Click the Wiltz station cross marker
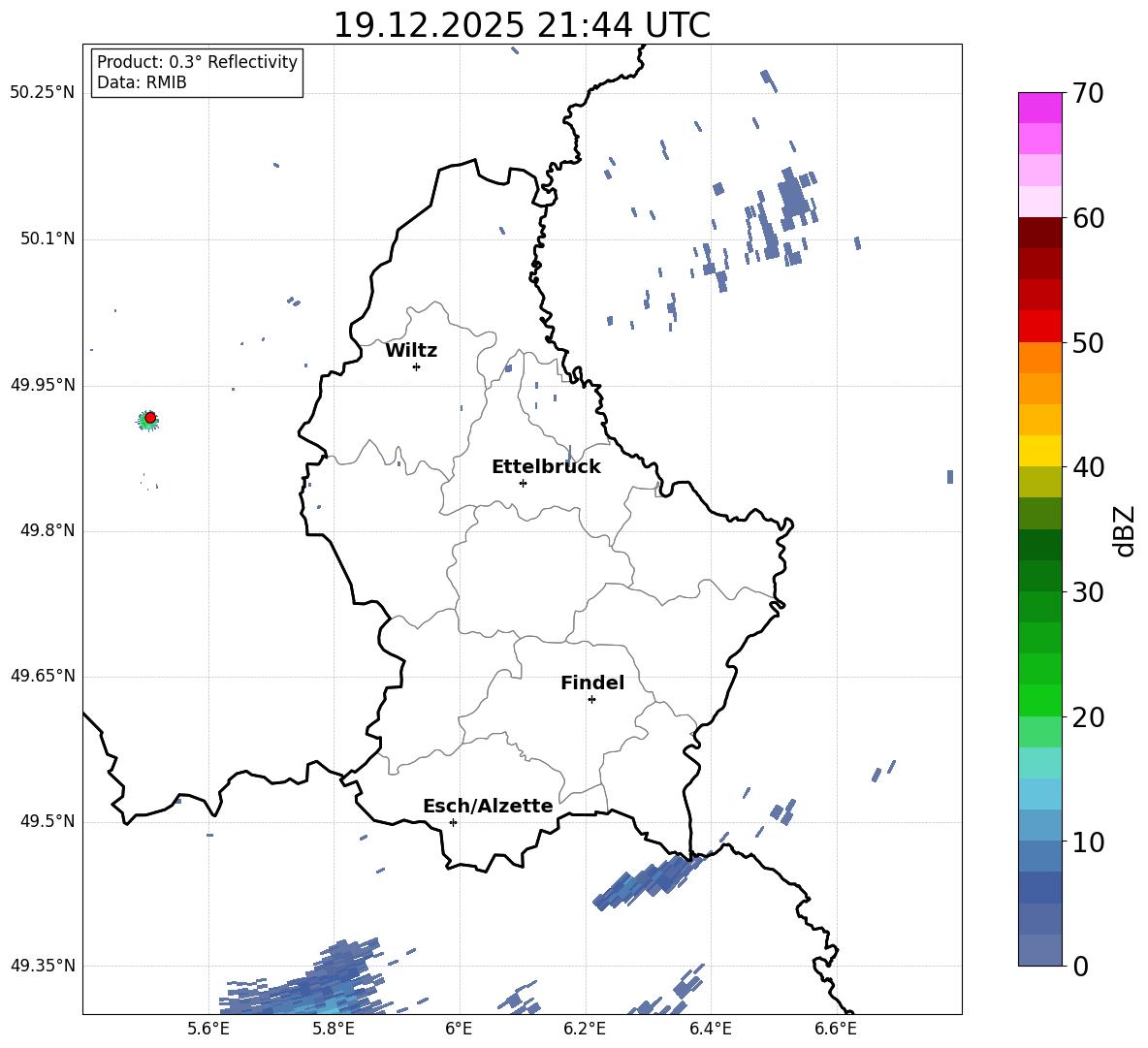Image resolution: width=1148 pixels, height=1048 pixels. pyautogui.click(x=416, y=366)
